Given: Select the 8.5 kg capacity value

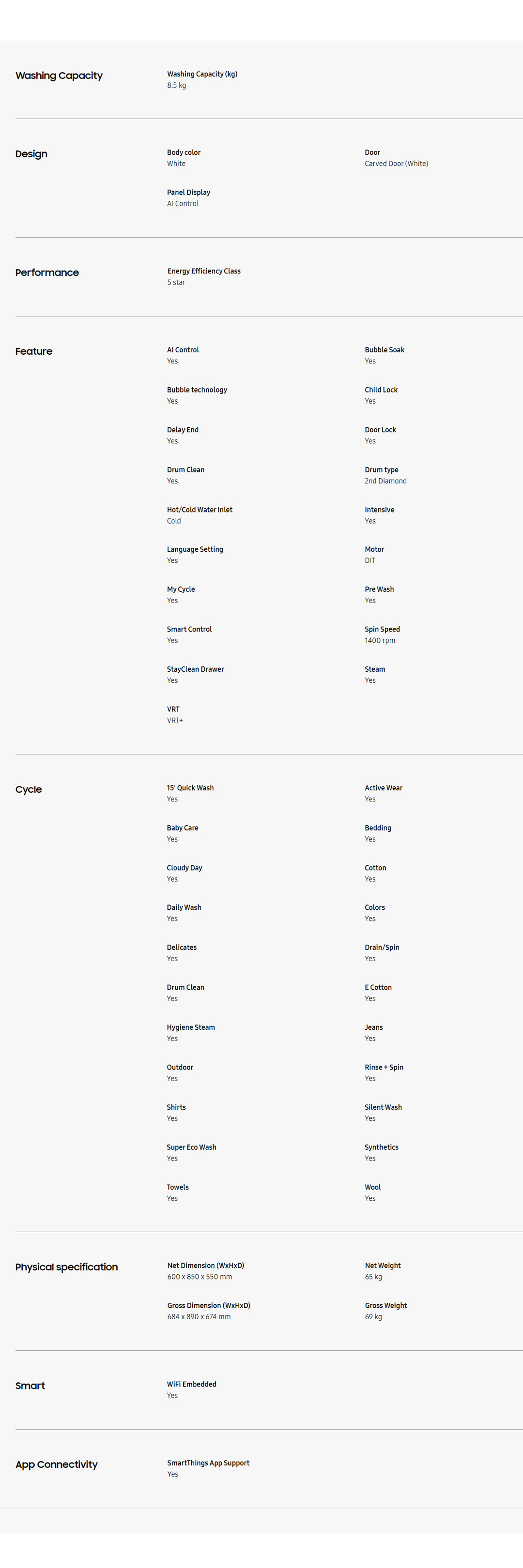Looking at the screenshot, I should [177, 85].
